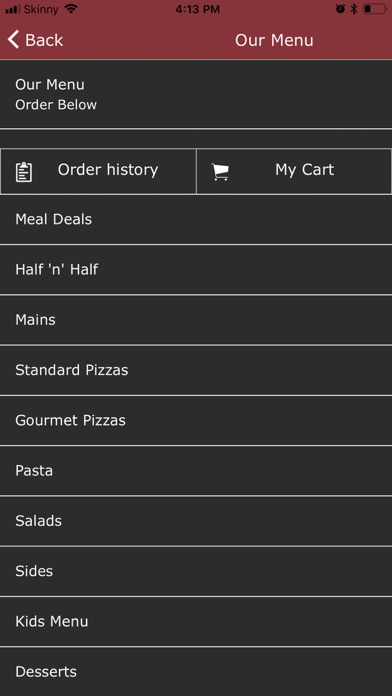This screenshot has width=392, height=696.
Task: Open the Meal Deals category
Action: [196, 220]
